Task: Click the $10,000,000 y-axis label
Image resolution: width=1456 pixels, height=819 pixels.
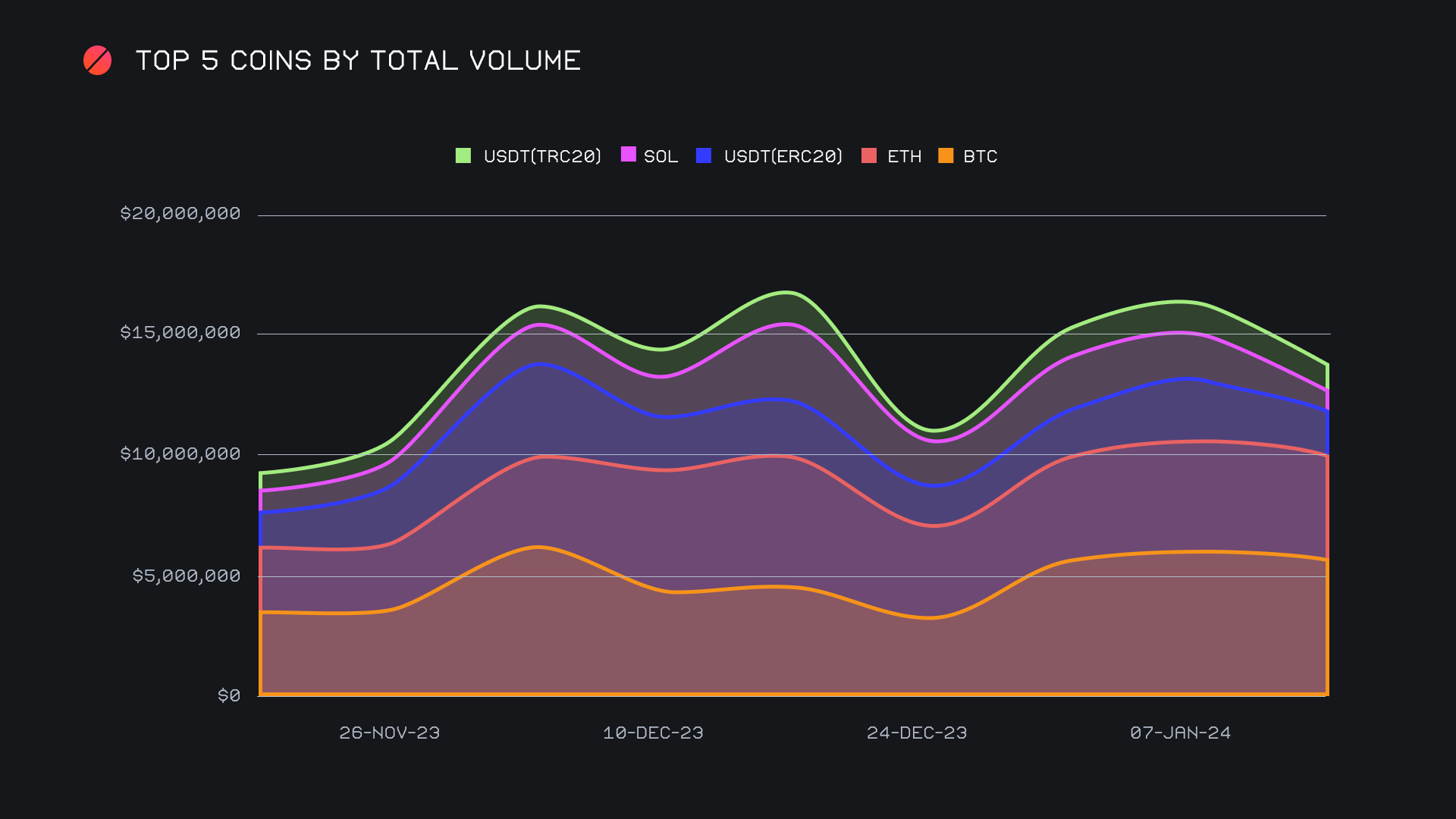Action: coord(180,453)
